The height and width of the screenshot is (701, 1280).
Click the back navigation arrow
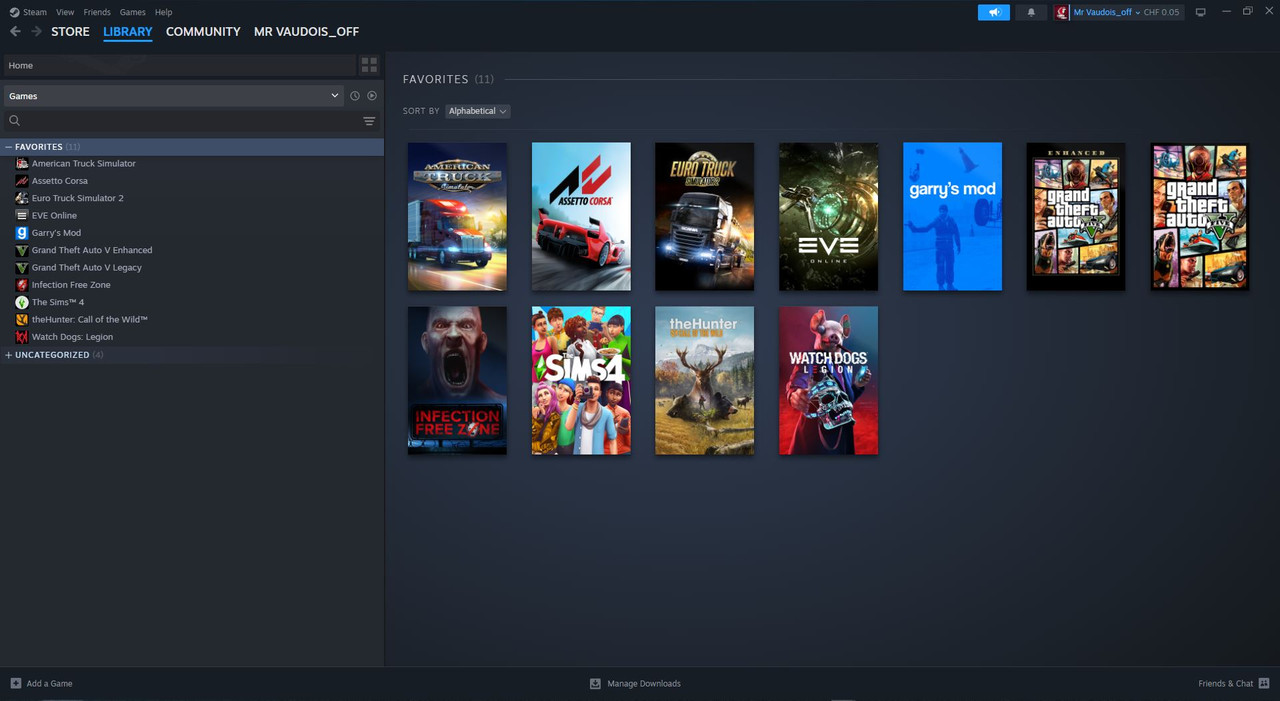pyautogui.click(x=15, y=32)
